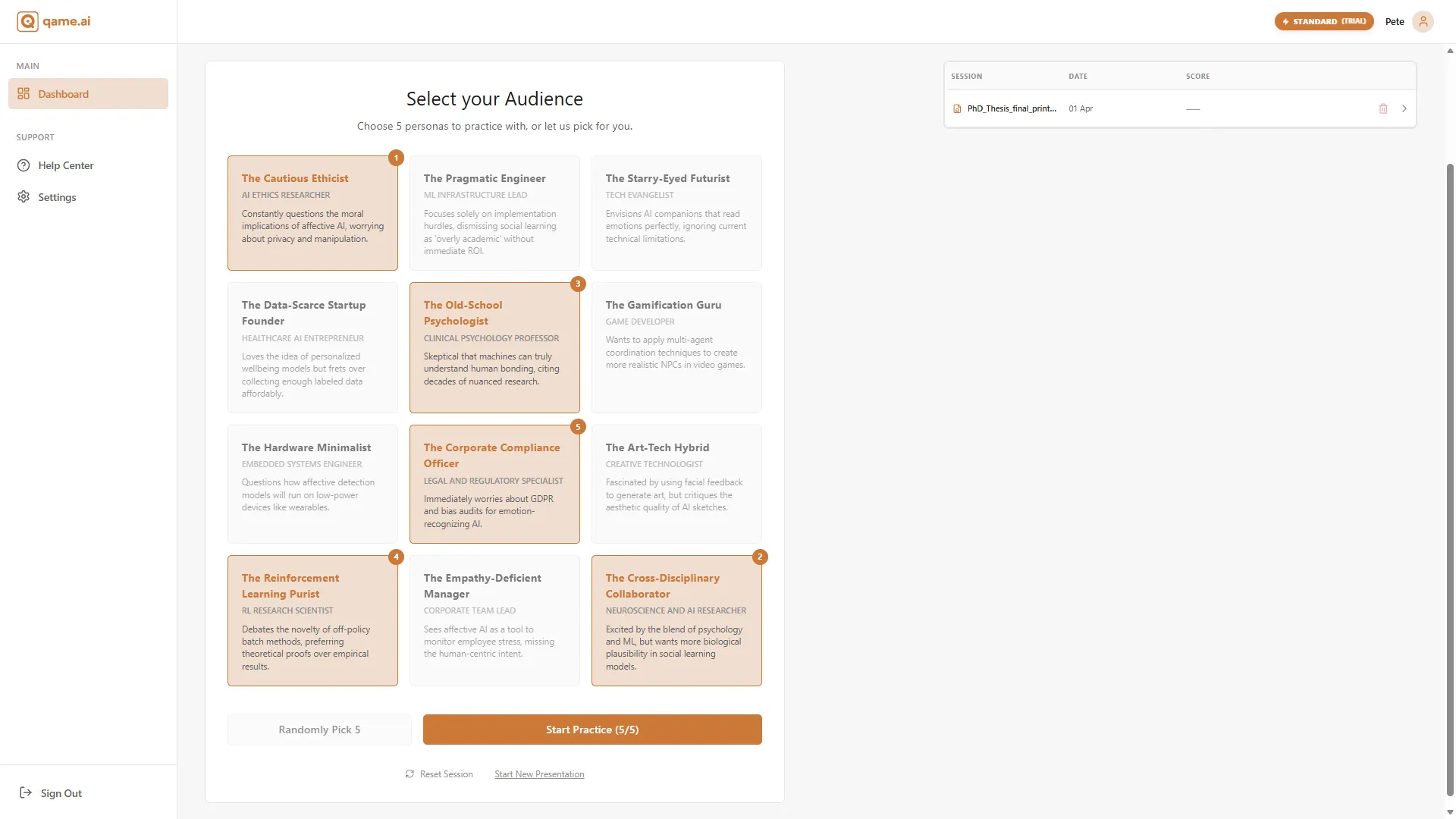Click the PhD_Thesis file document icon
Viewport: 1456px width, 819px height.
coord(957,108)
